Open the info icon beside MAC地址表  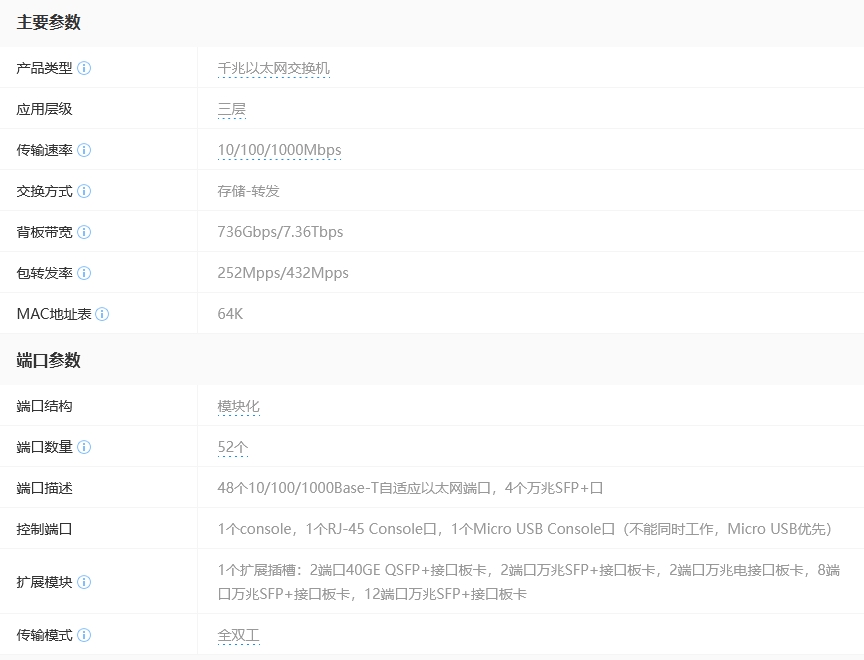102,314
